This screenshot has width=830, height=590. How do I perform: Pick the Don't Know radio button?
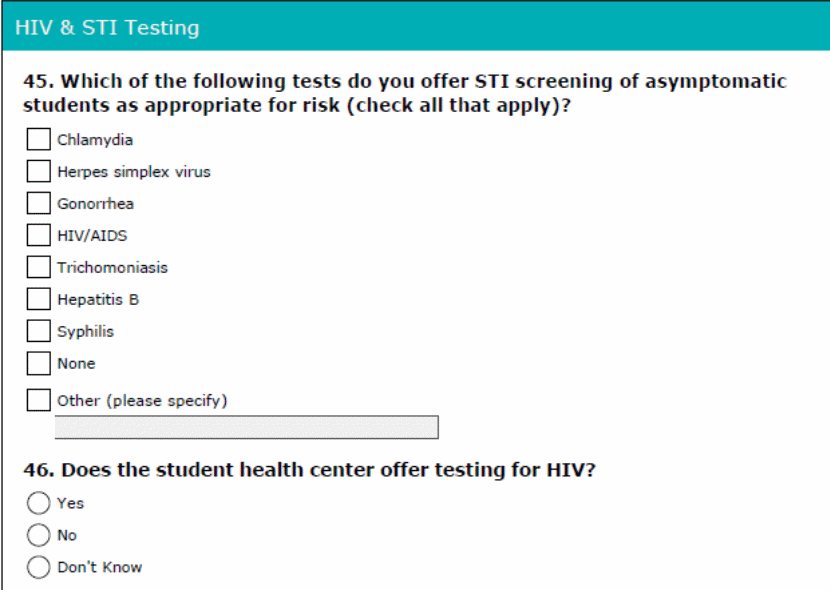[x=38, y=567]
